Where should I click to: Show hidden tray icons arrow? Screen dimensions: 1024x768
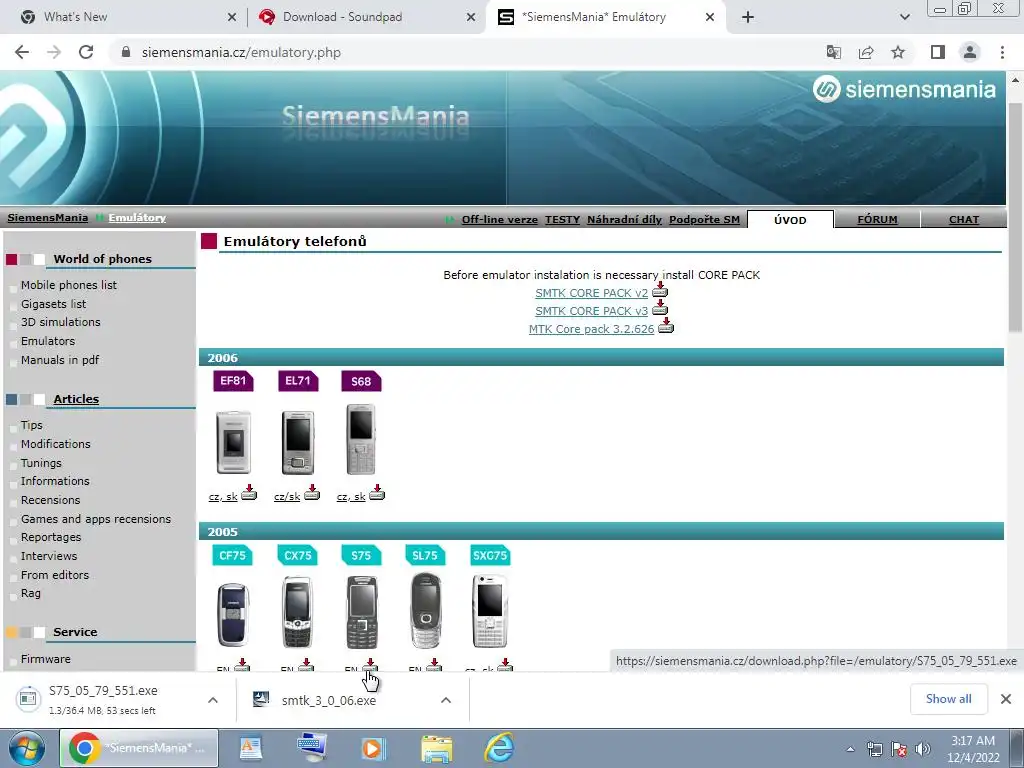pos(850,750)
